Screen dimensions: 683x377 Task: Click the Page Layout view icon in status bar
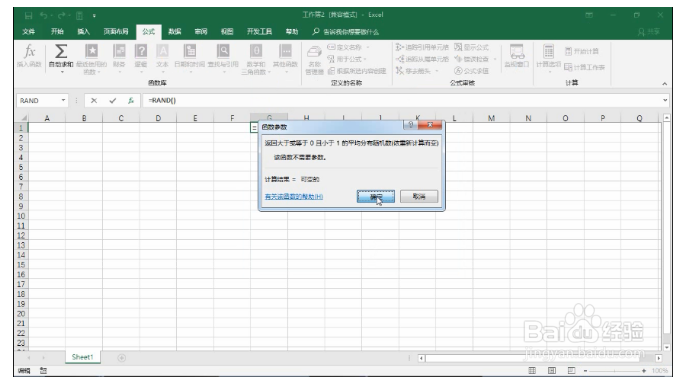coord(552,370)
